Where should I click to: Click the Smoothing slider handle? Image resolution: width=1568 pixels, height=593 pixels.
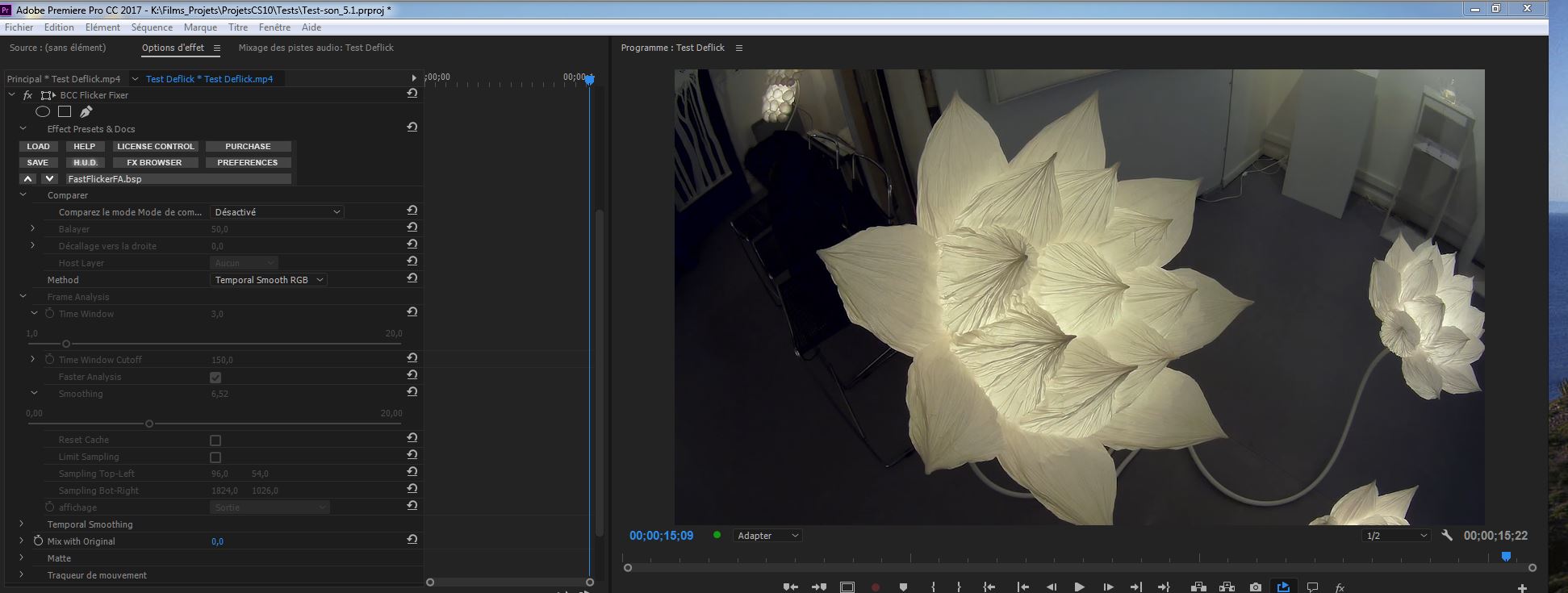149,424
